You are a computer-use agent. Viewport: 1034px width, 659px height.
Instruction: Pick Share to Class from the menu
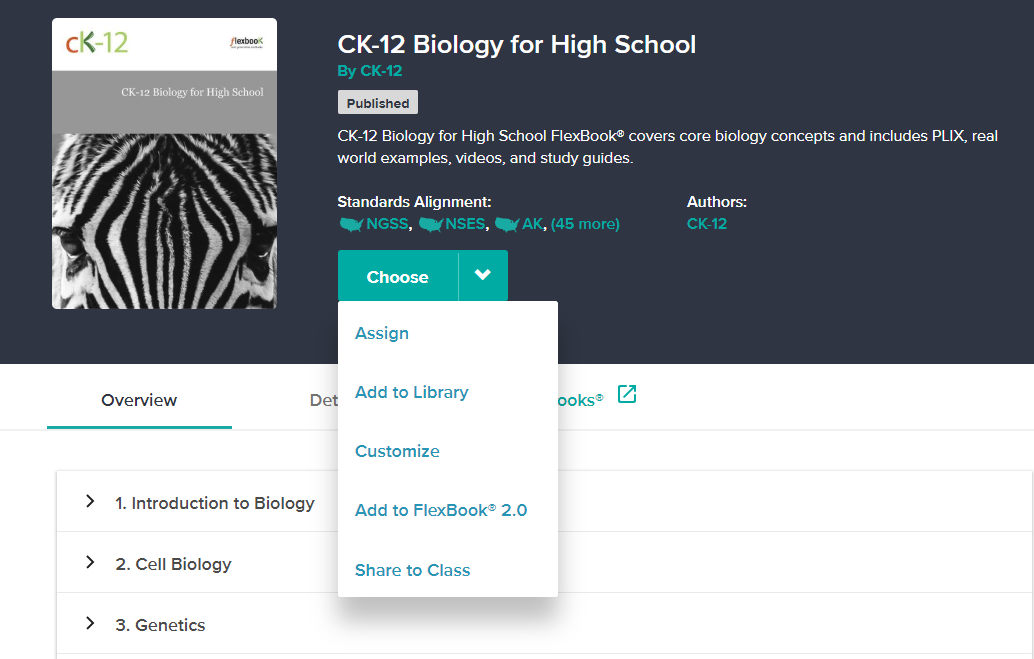tap(412, 570)
